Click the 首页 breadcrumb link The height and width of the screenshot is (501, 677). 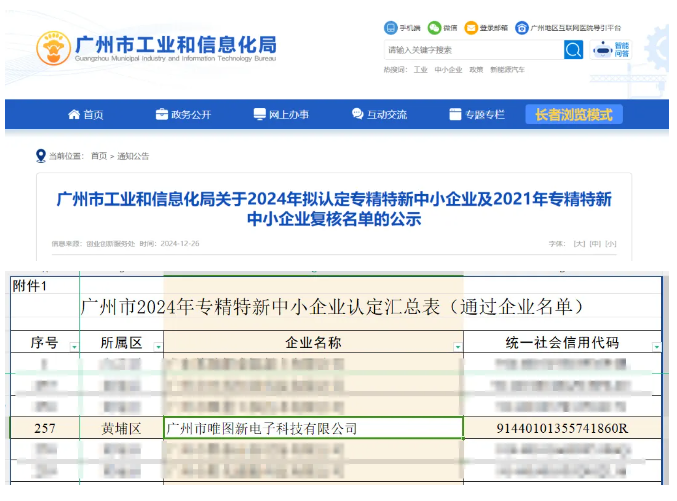pyautogui.click(x=99, y=156)
